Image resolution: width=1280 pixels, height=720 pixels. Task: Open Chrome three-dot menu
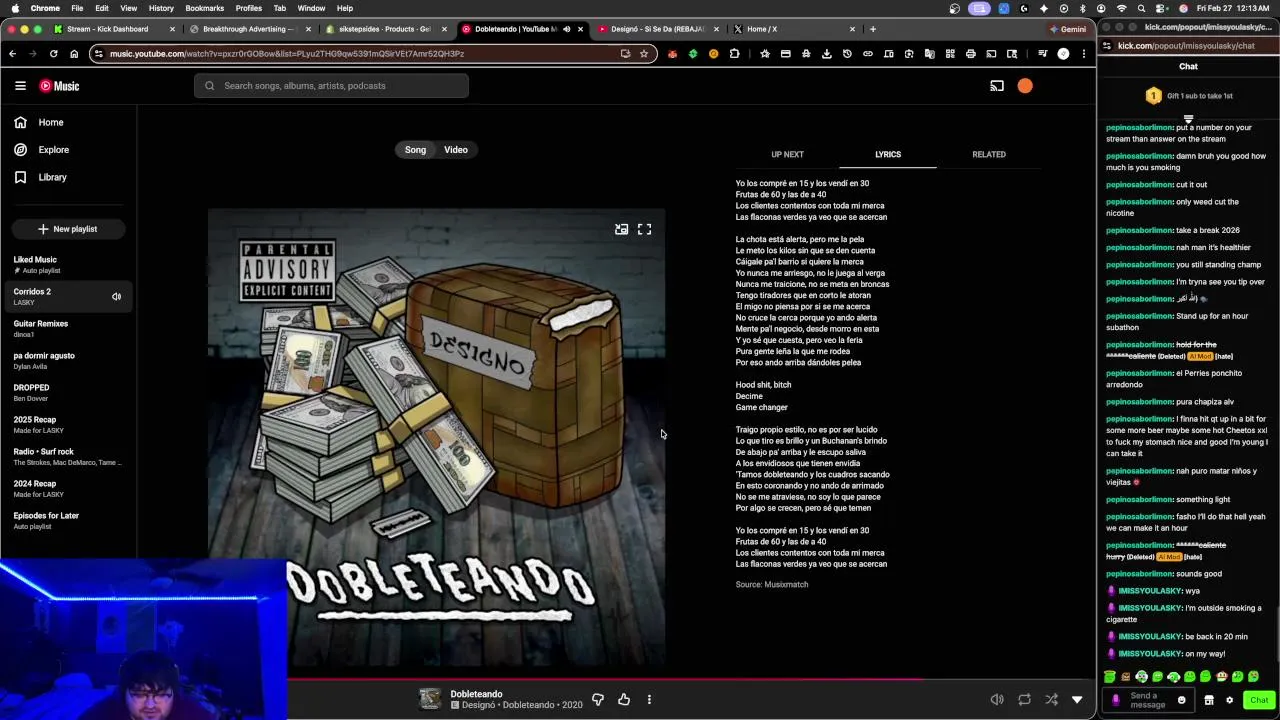[x=1084, y=54]
